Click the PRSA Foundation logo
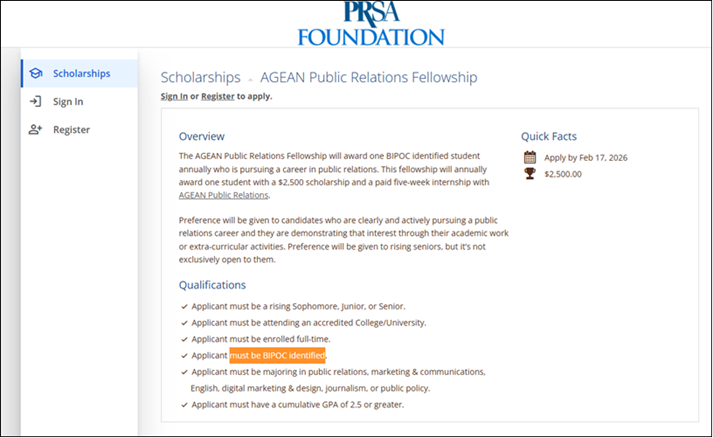This screenshot has width=713, height=438. click(x=370, y=25)
